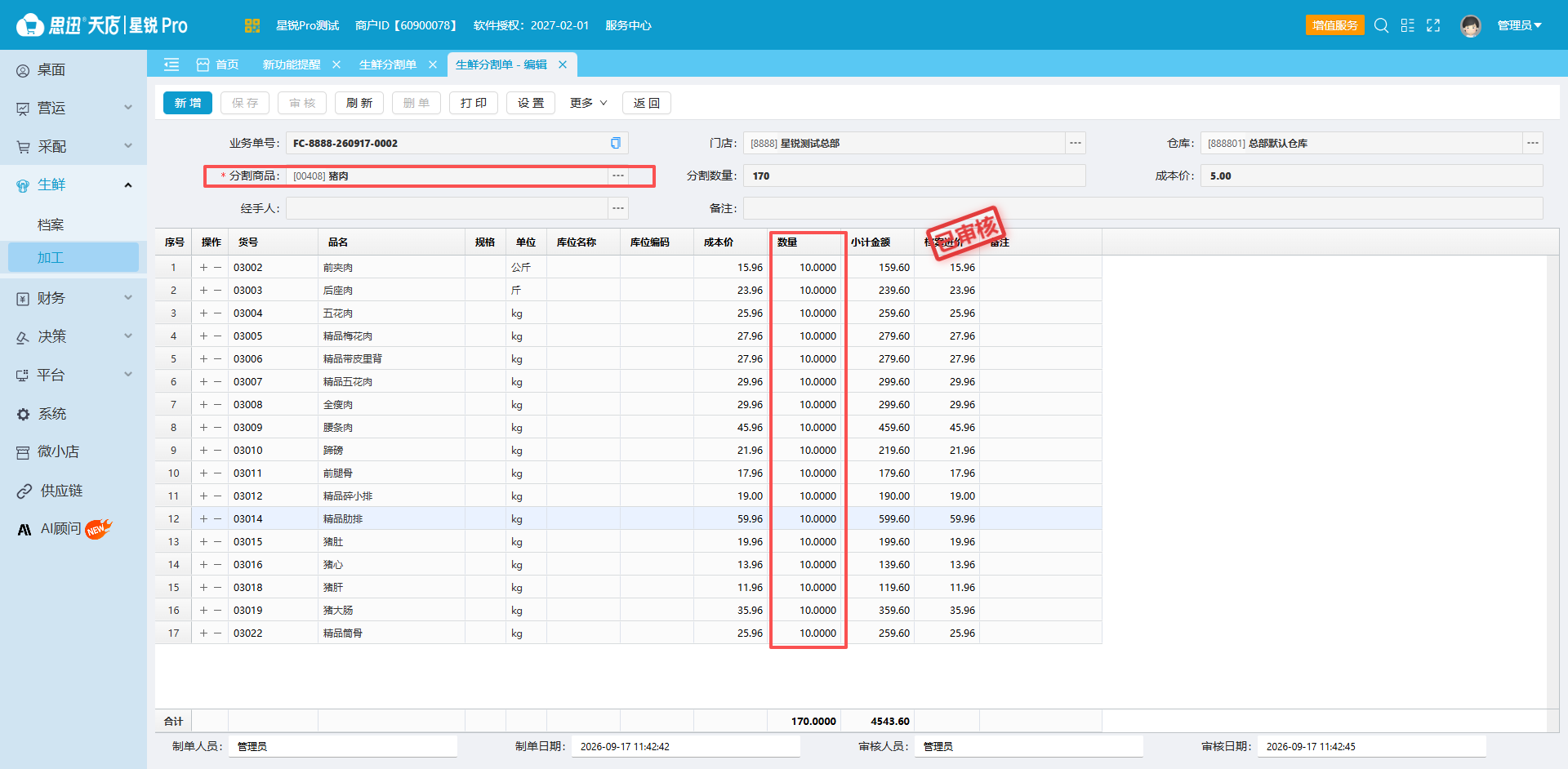Image resolution: width=1568 pixels, height=769 pixels.
Task: Collapse the sidebar menu toggle icon
Action: (x=171, y=64)
